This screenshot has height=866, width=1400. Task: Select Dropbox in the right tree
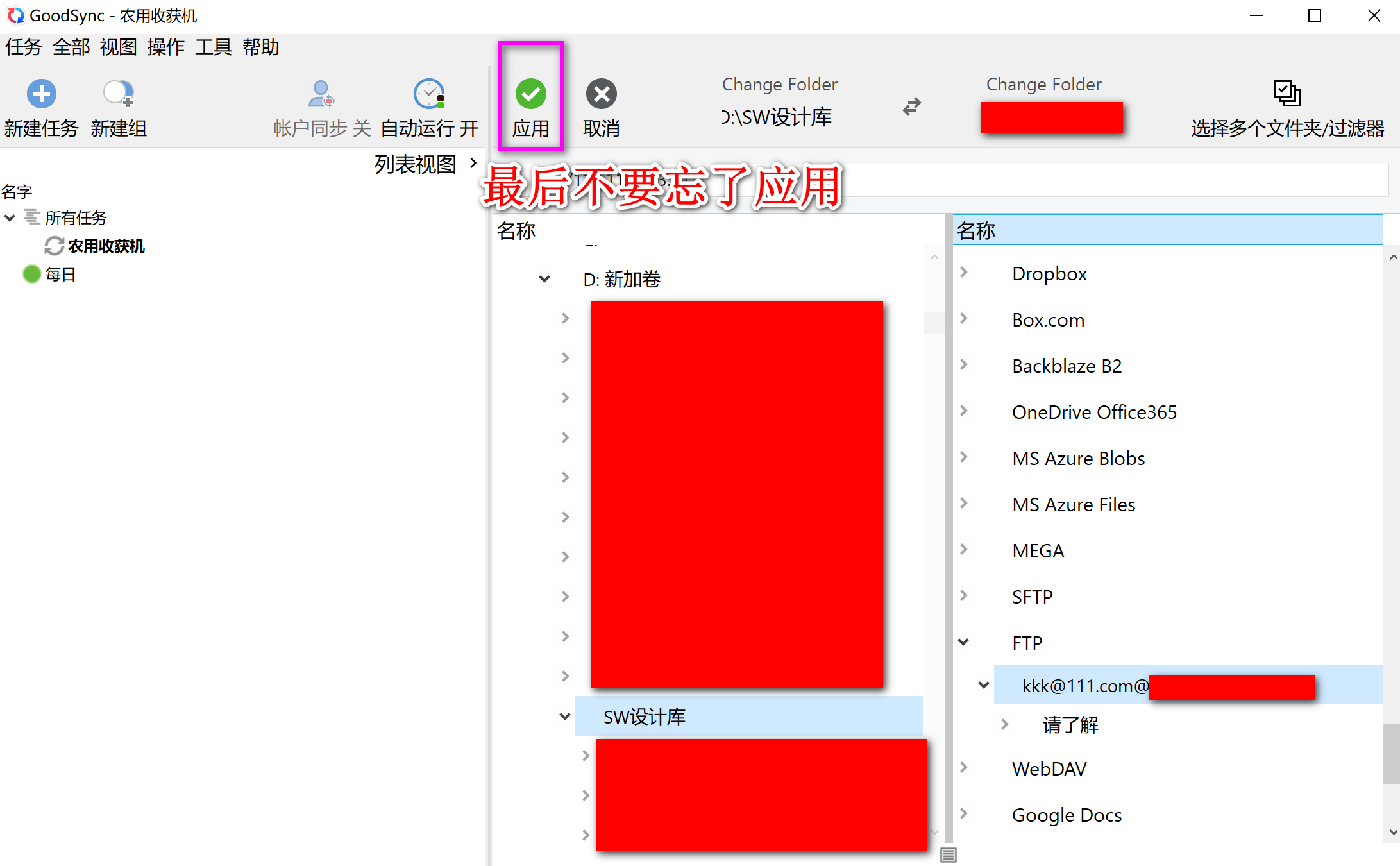[x=1049, y=274]
